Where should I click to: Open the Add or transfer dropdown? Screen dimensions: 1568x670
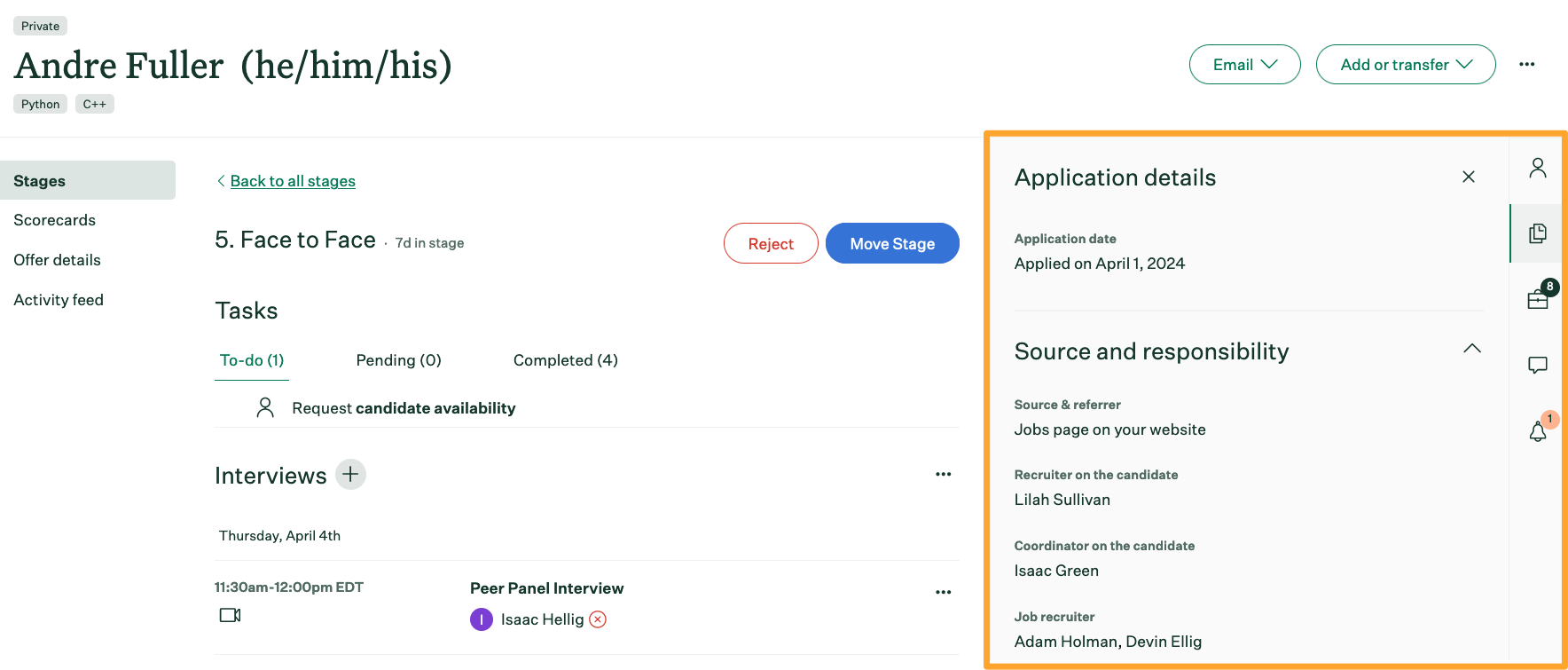1405,65
